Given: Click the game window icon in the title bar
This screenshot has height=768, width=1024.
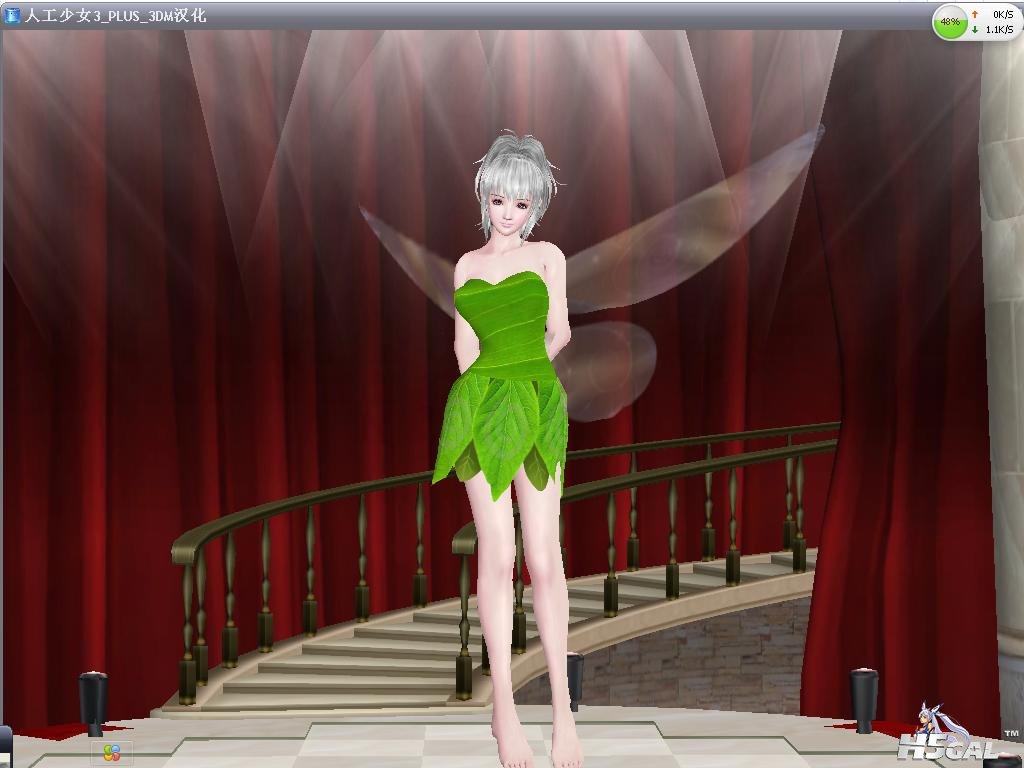Looking at the screenshot, I should coord(12,15).
